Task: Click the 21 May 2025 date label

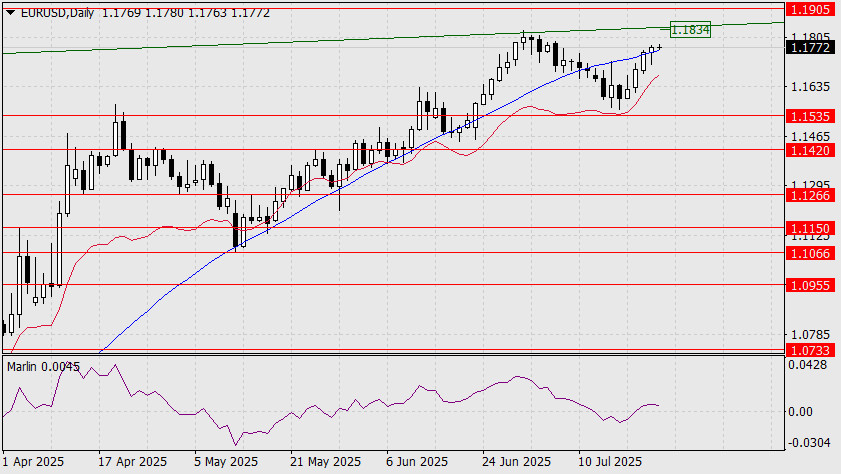Action: [325, 462]
